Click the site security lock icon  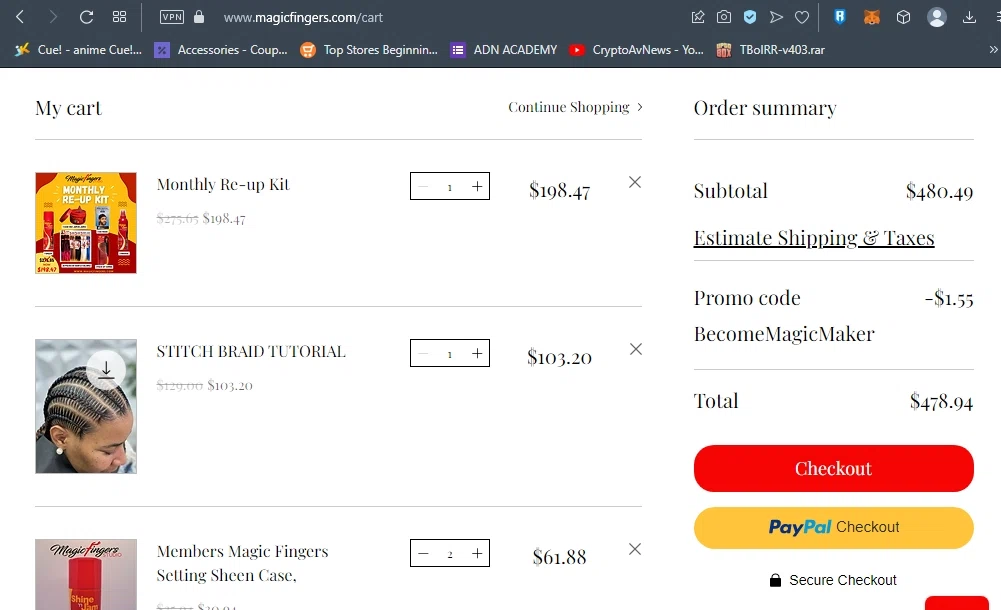(199, 17)
